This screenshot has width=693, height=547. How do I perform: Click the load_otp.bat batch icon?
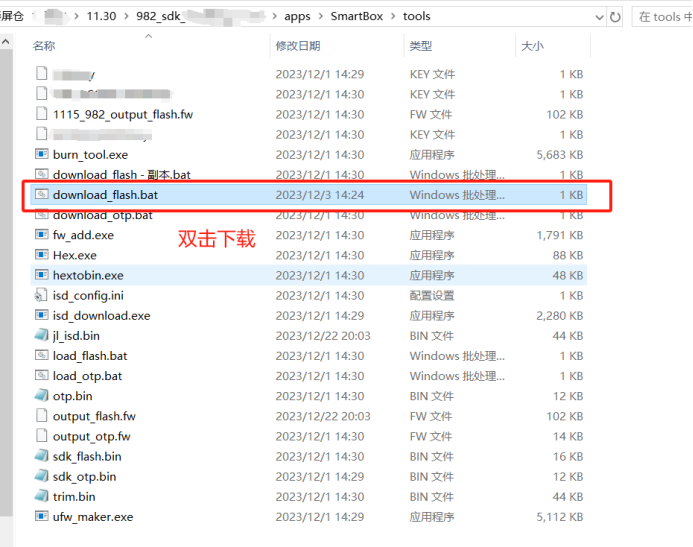point(42,376)
